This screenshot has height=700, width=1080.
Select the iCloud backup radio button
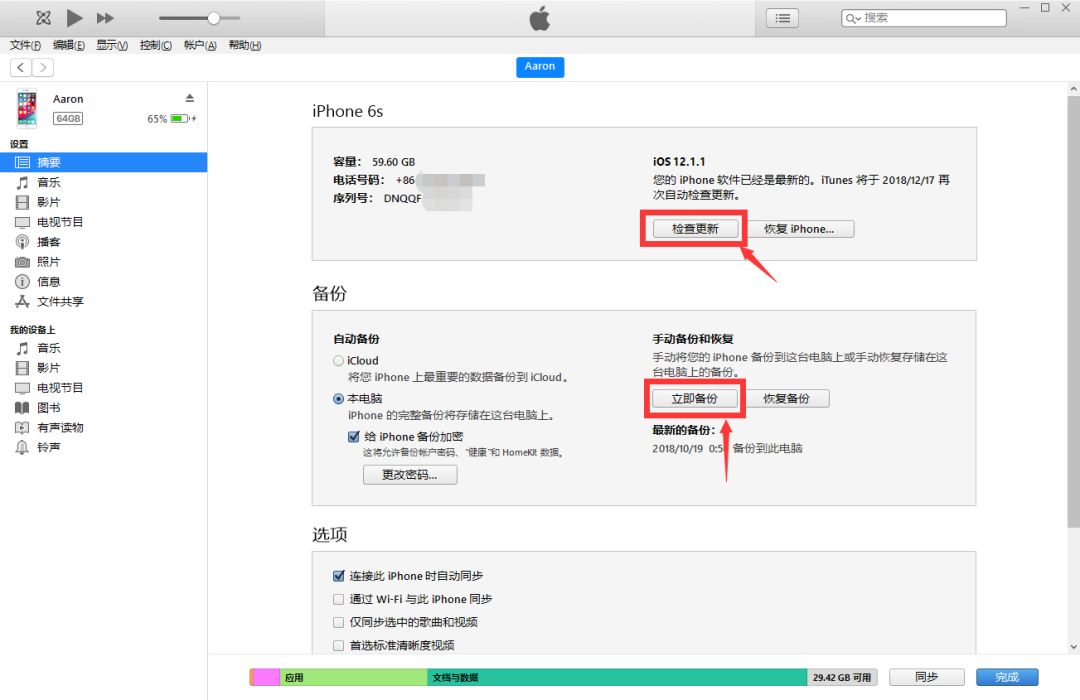[x=338, y=360]
